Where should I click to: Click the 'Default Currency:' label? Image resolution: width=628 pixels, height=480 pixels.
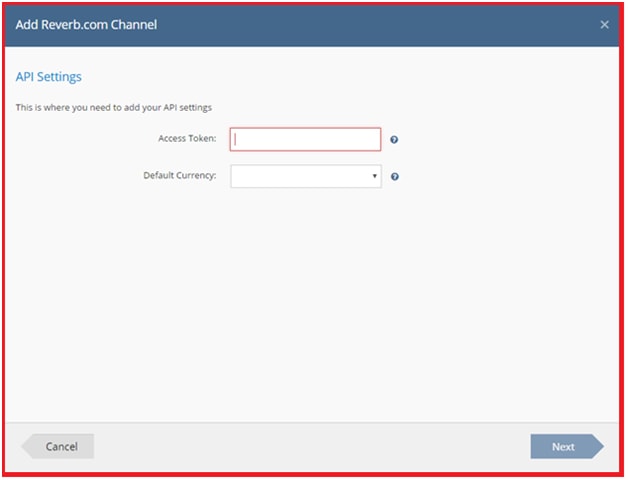[x=180, y=175]
